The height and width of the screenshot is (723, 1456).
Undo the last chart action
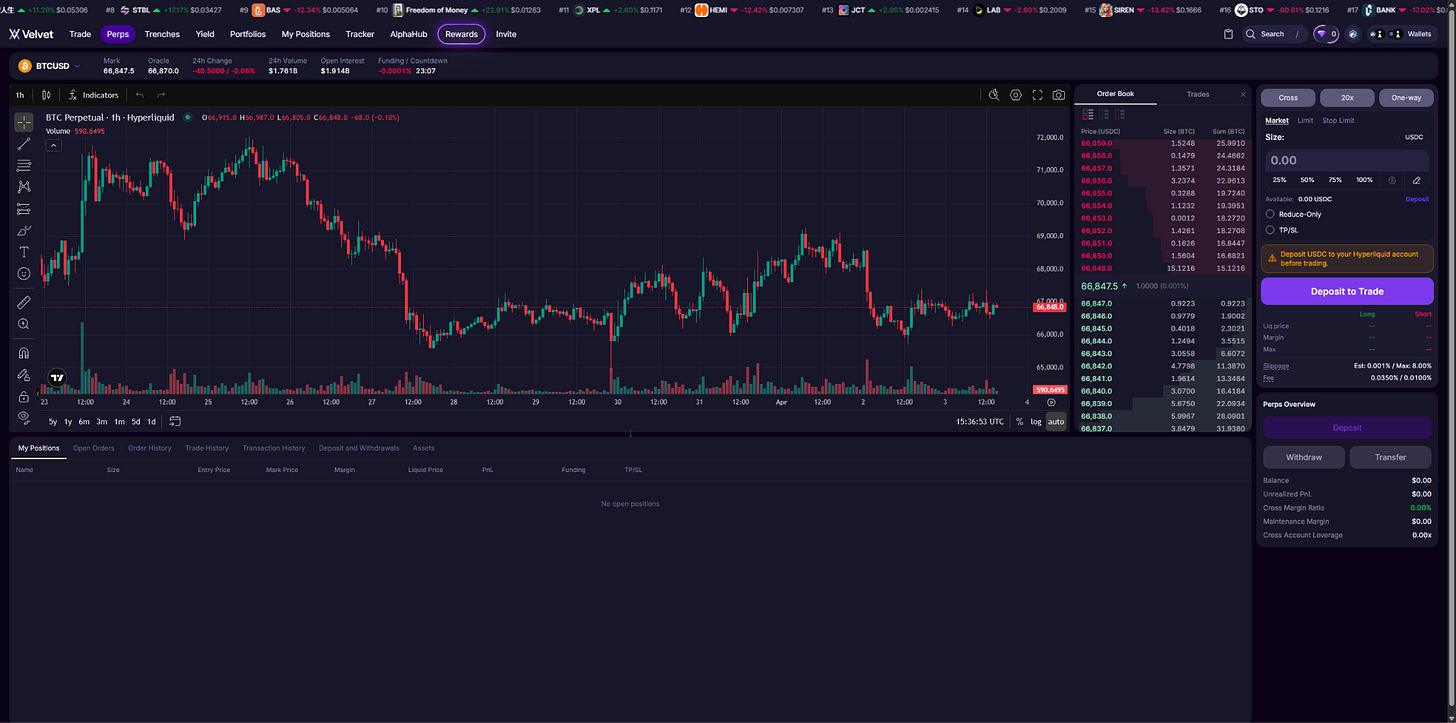140,95
